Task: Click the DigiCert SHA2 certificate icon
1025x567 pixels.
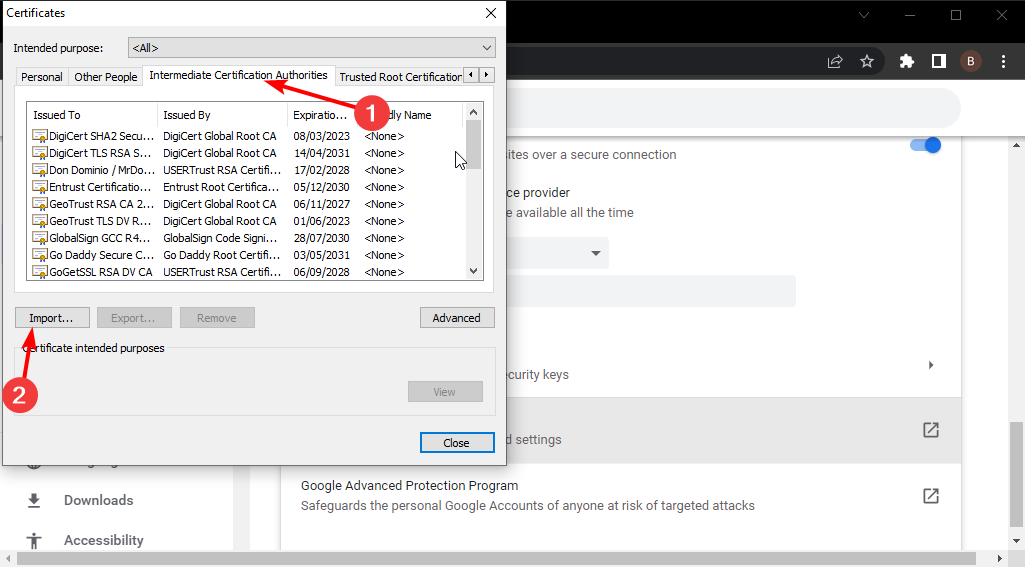Action: (40, 136)
